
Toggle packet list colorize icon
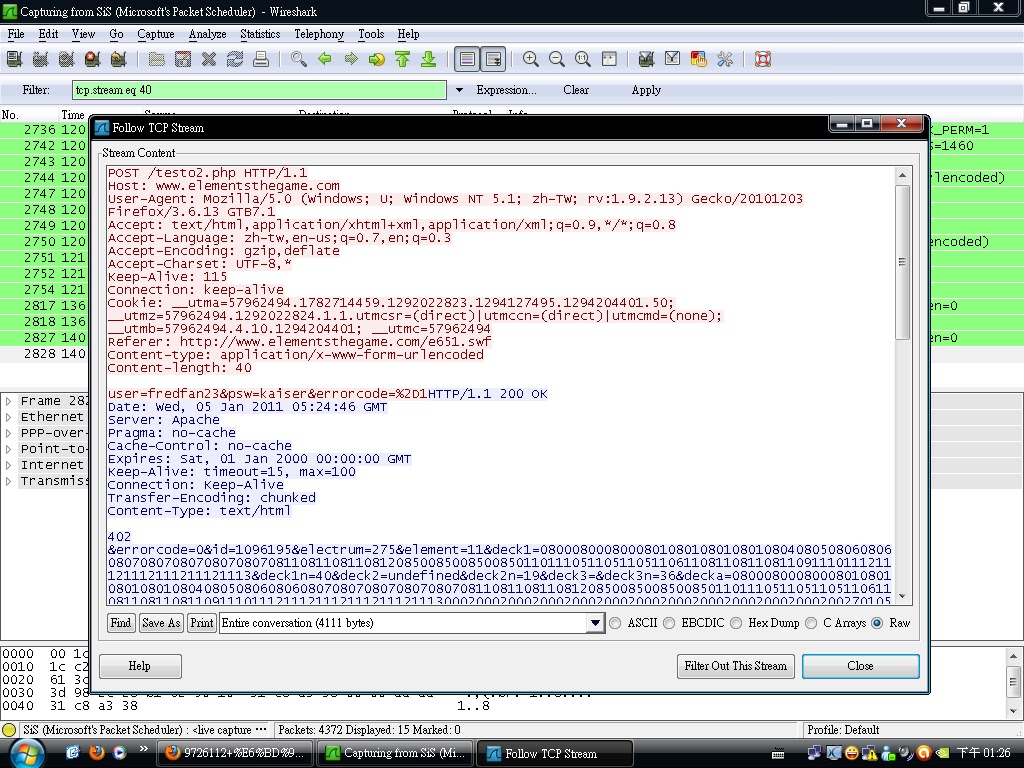point(467,59)
